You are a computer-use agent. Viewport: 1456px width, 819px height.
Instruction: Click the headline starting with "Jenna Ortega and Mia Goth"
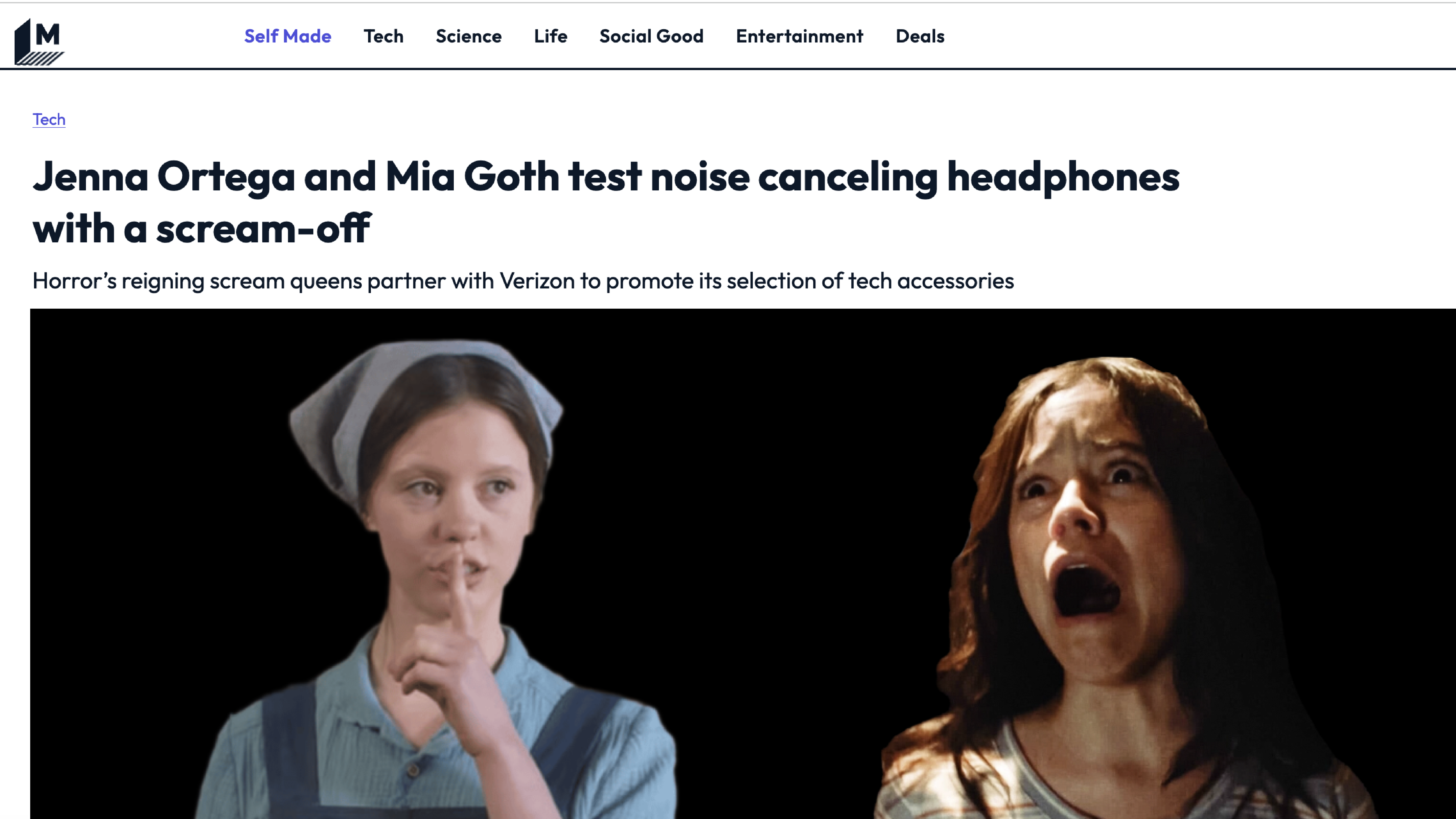click(606, 202)
